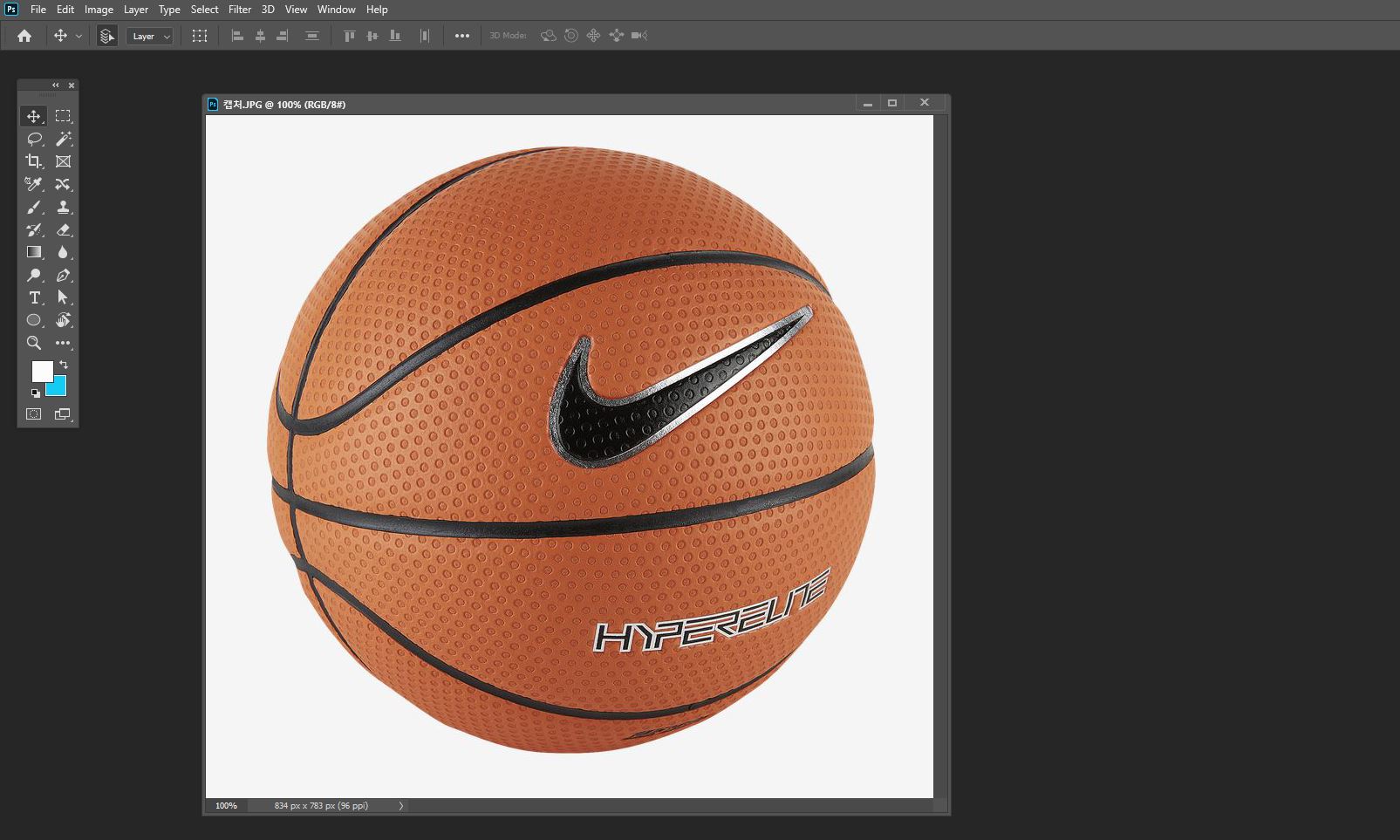Screen dimensions: 1400x840
Task: Reset default foreground and background colors
Action: point(36,393)
